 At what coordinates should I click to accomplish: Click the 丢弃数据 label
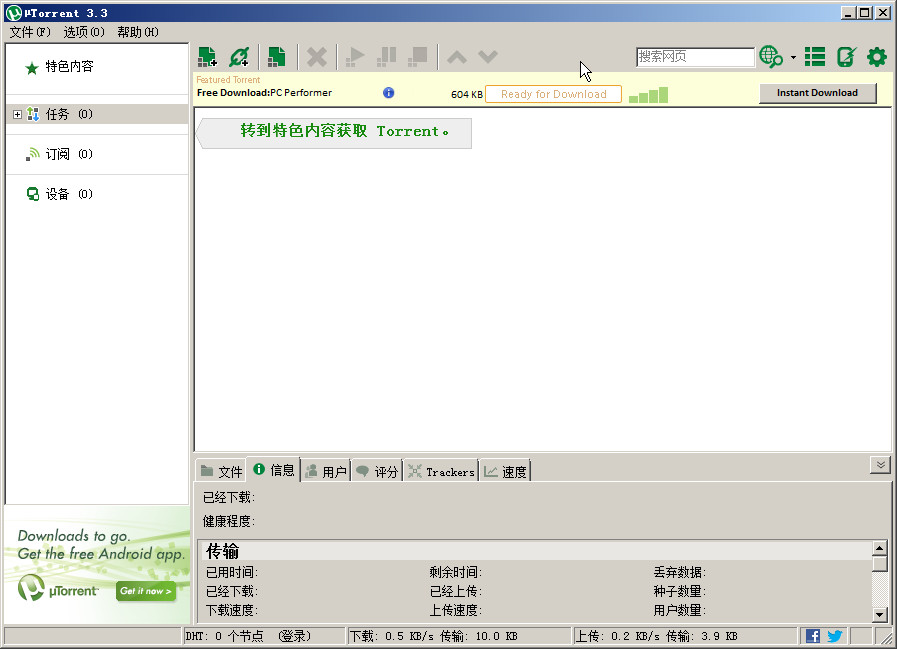coord(680,572)
